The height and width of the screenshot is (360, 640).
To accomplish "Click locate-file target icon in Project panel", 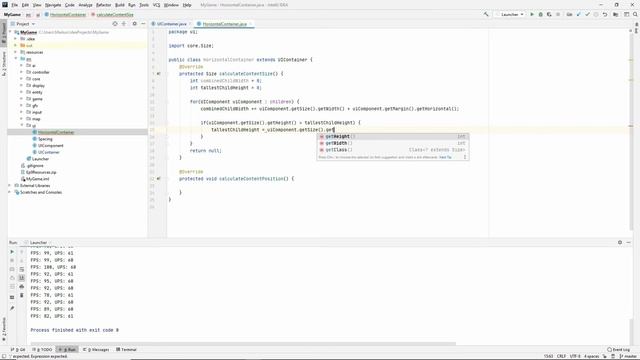I will pyautogui.click(x=115, y=24).
